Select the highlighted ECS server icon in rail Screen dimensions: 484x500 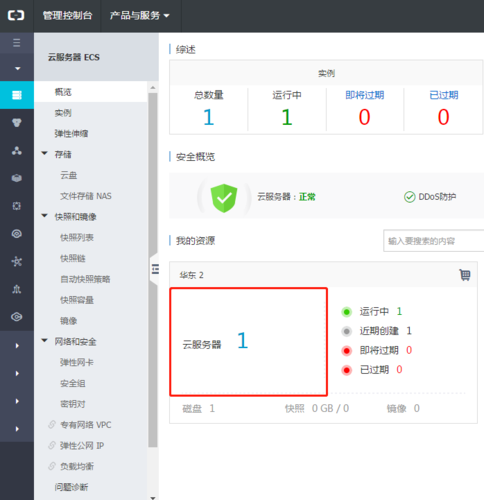point(17,95)
